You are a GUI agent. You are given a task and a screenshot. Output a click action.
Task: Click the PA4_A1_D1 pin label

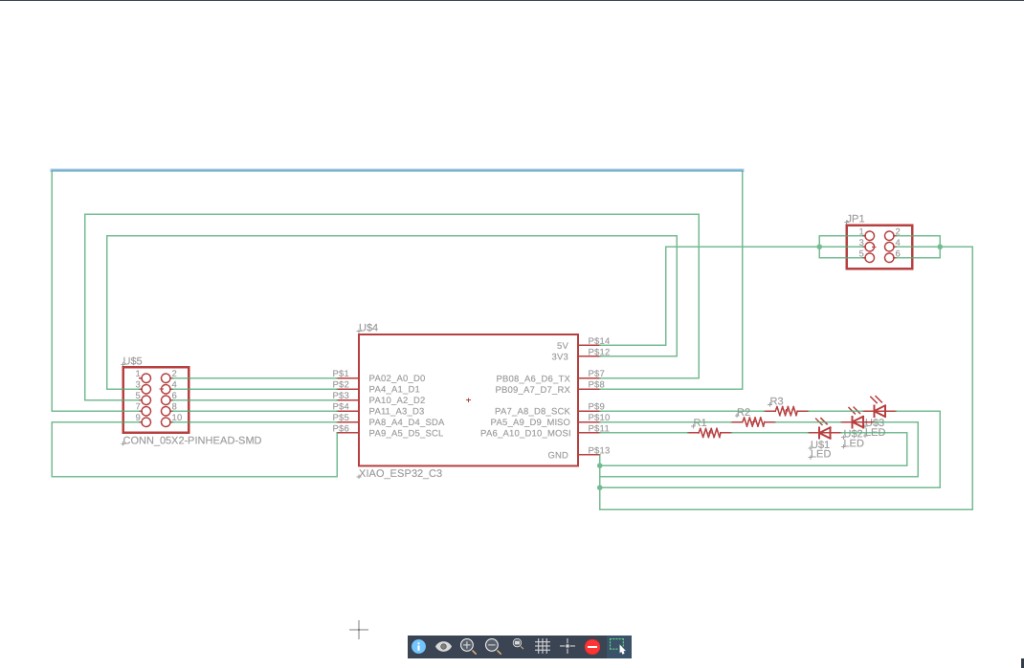(x=394, y=389)
